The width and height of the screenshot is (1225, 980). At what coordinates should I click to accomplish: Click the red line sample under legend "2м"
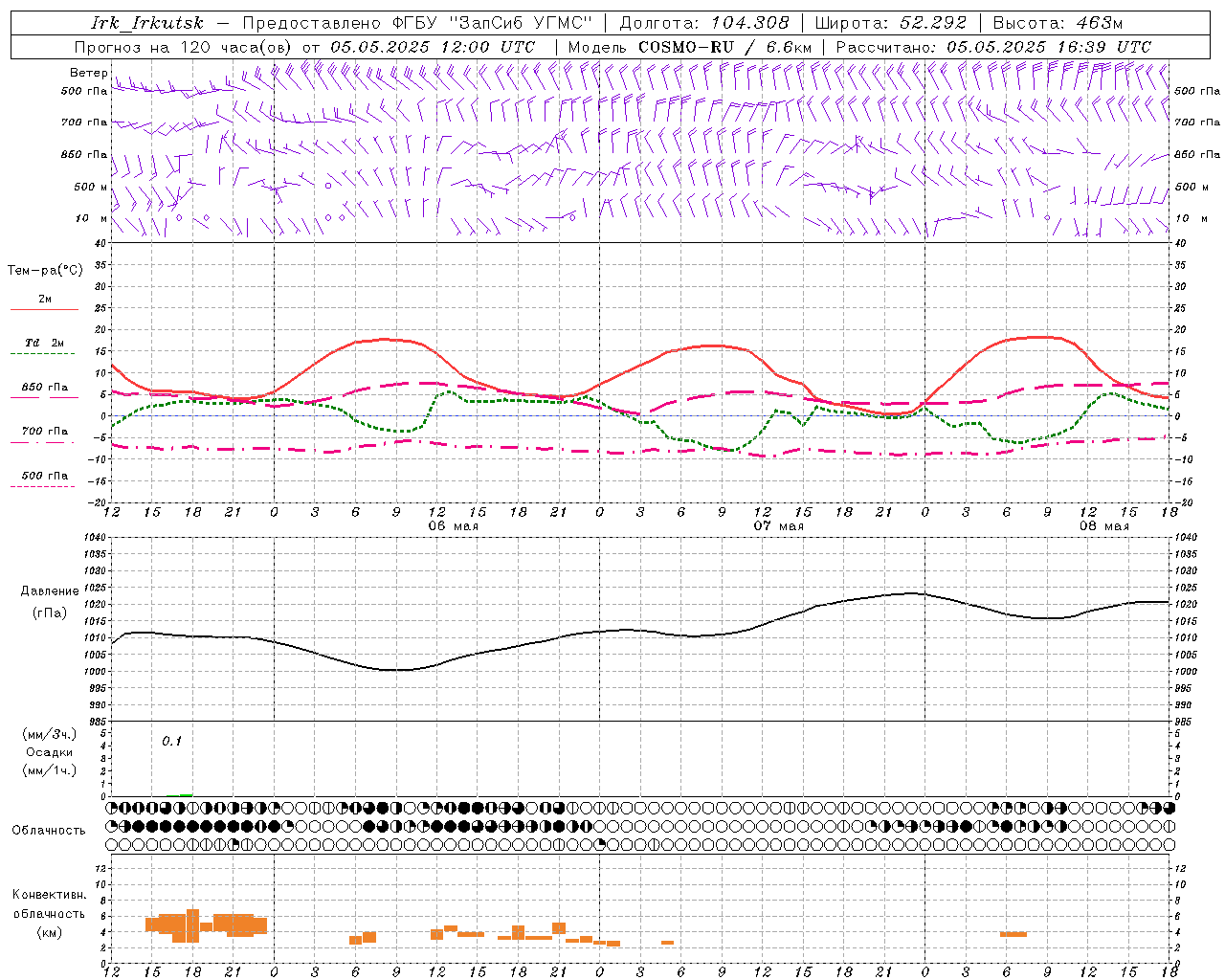coord(44,310)
